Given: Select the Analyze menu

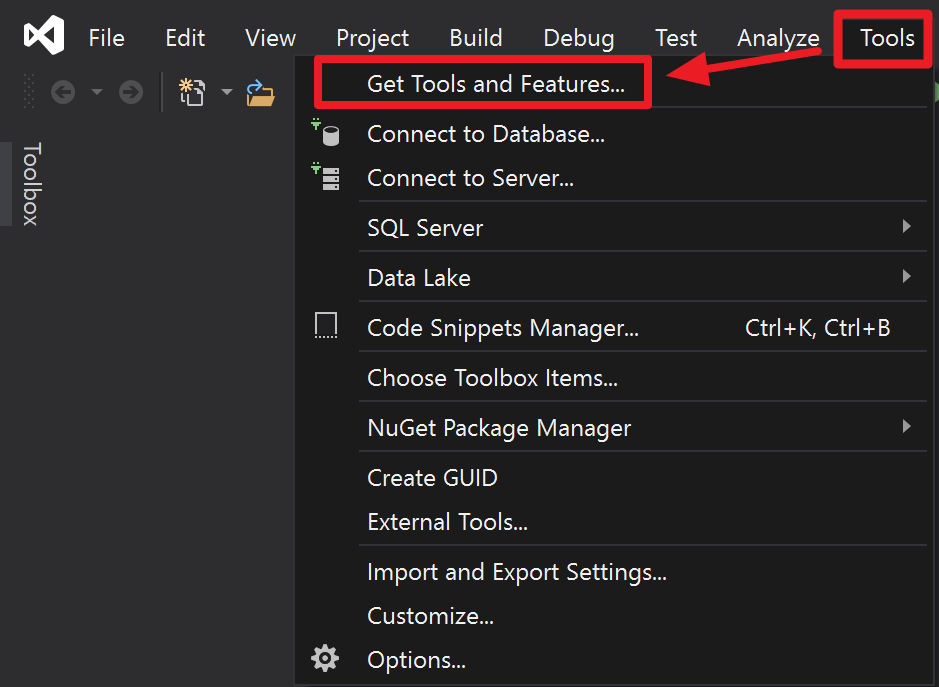Looking at the screenshot, I should (x=778, y=38).
